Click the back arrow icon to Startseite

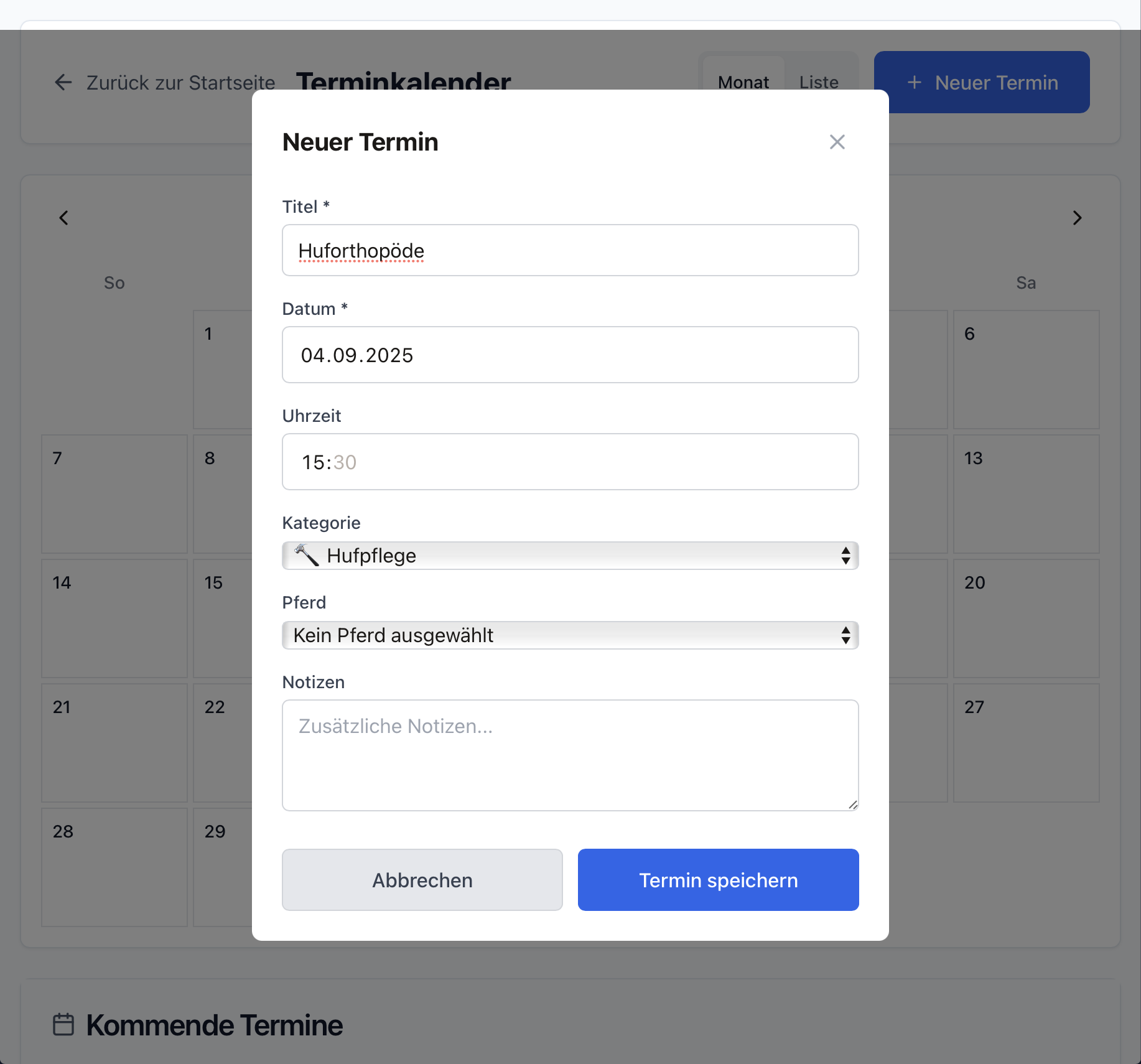point(63,82)
